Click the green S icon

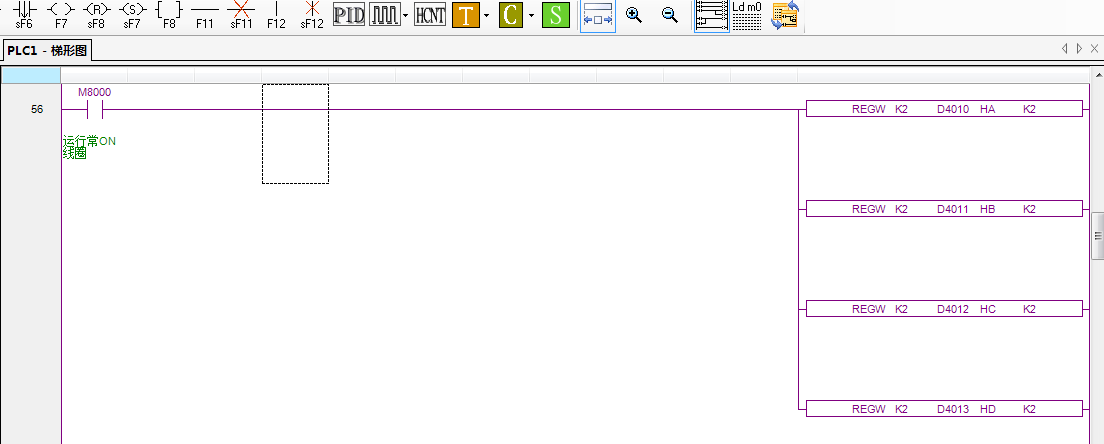(x=556, y=15)
